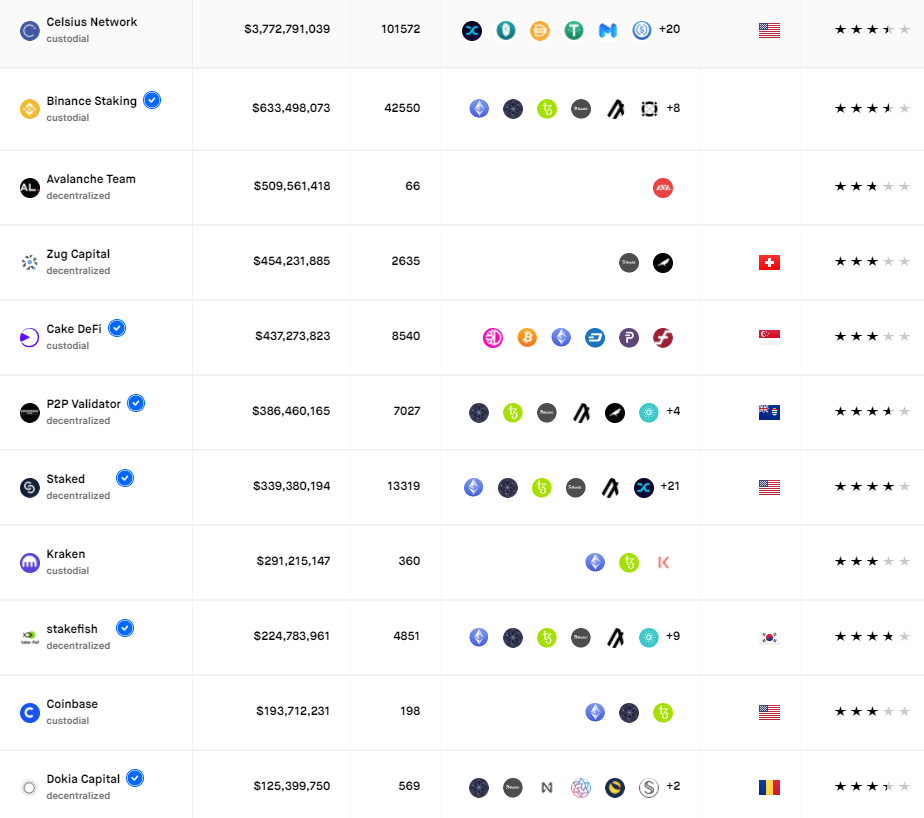Click the verified badge beside Dokia Capital
The image size is (924, 818).
(135, 779)
